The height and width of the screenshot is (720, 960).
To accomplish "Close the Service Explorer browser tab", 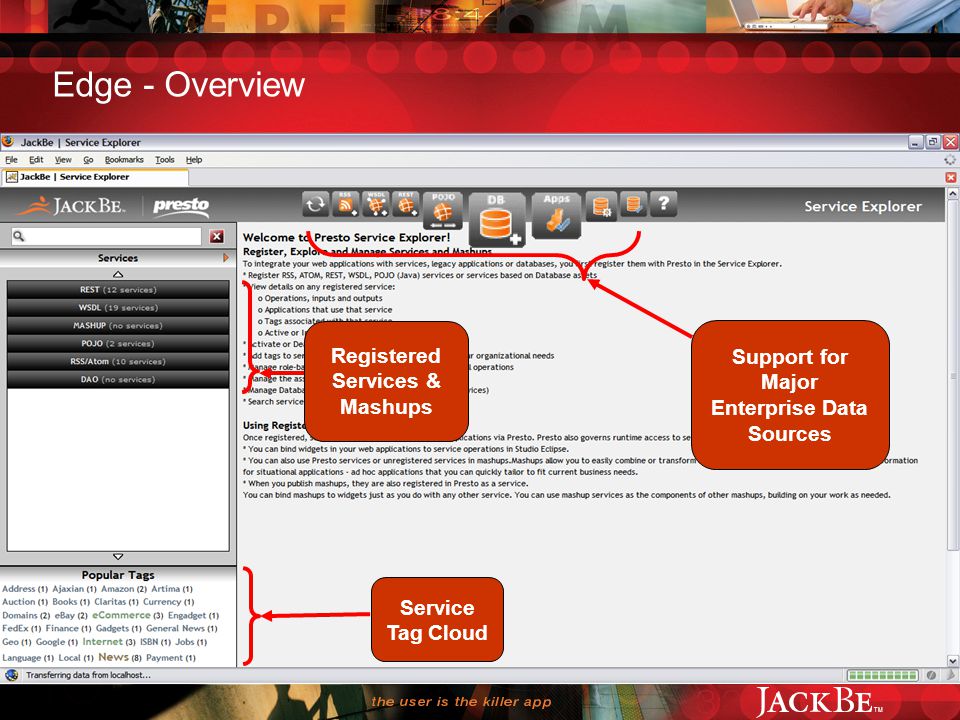I will (950, 177).
